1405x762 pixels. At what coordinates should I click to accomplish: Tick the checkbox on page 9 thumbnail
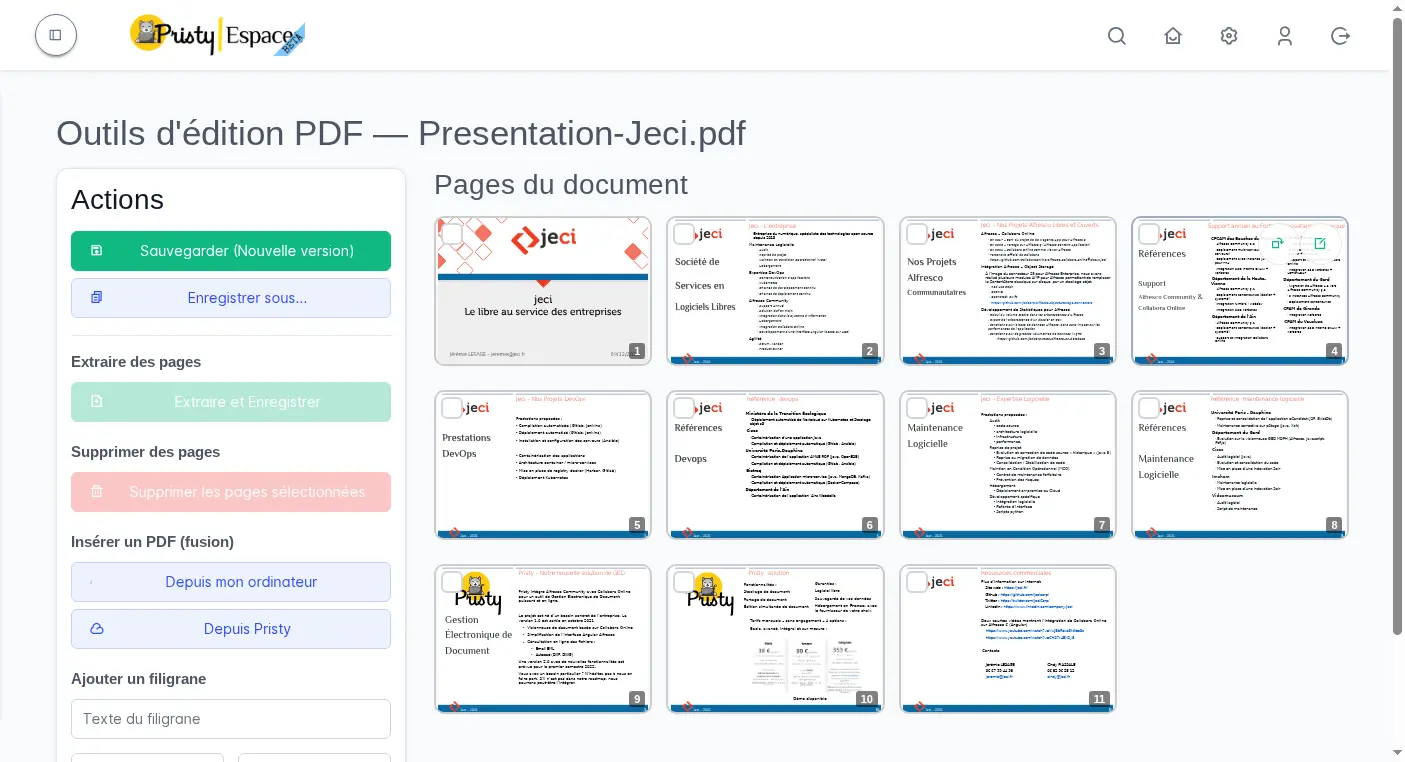coord(452,581)
